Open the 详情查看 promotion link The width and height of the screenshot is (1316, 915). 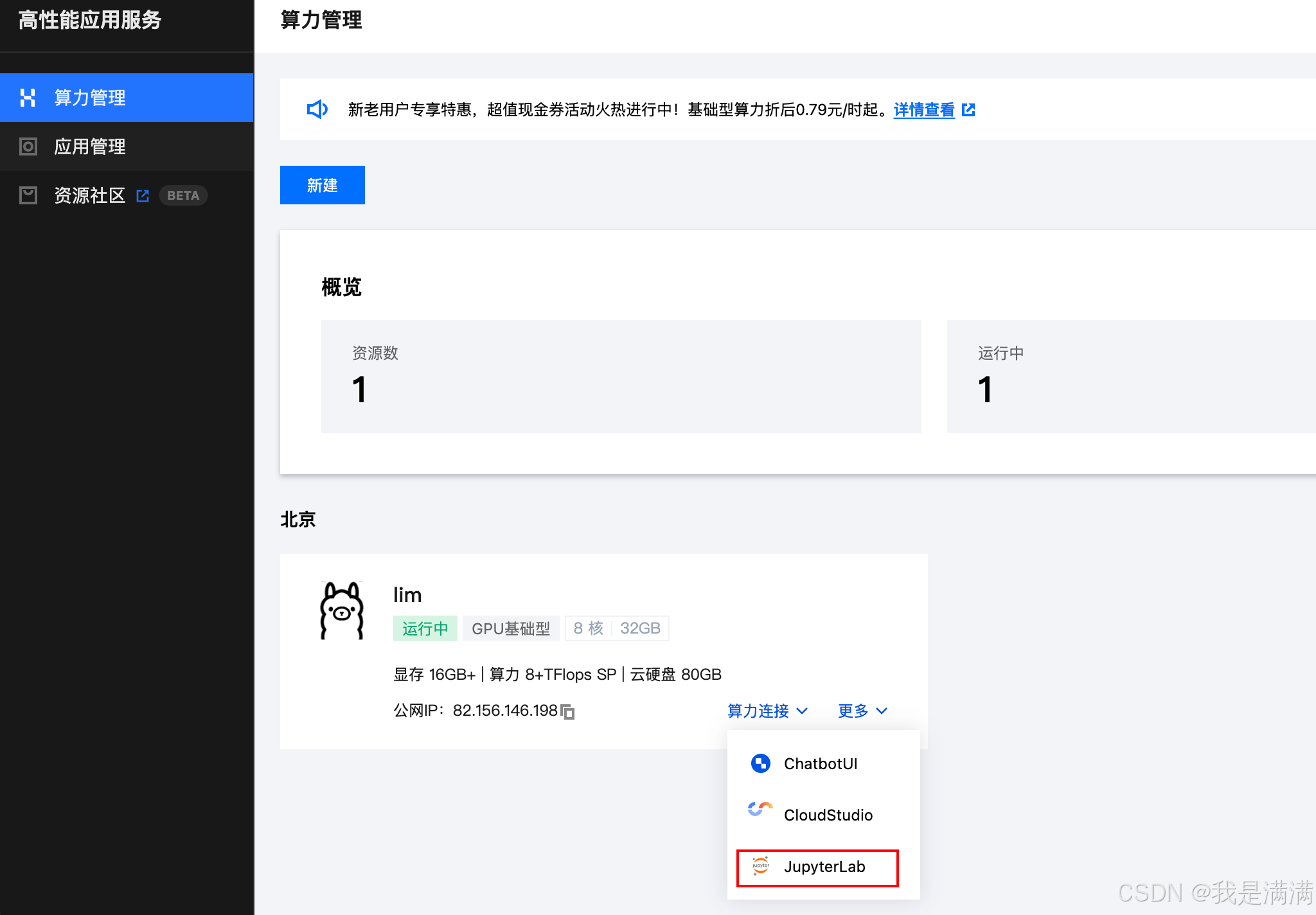[x=924, y=110]
